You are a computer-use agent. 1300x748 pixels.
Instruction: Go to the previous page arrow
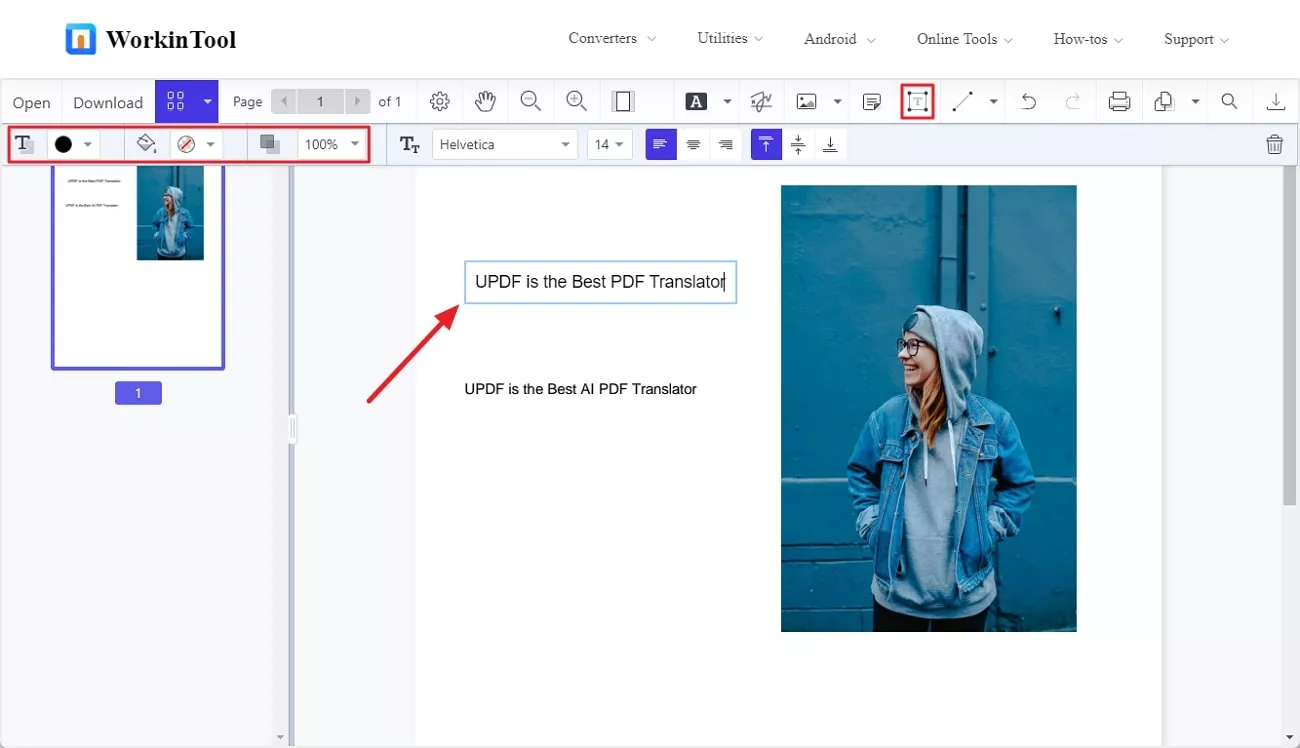pyautogui.click(x=284, y=101)
